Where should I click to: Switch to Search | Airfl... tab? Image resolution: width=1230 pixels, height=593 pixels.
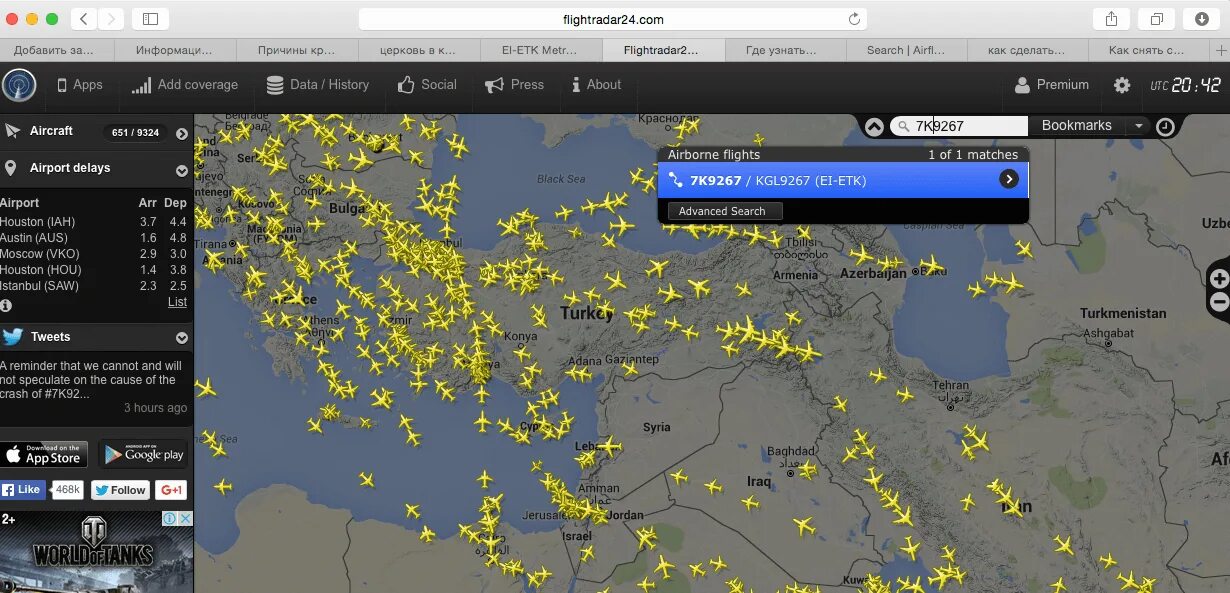pos(908,49)
